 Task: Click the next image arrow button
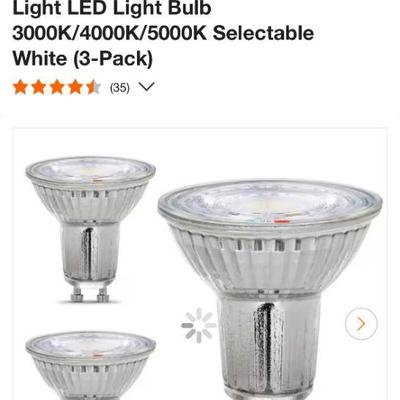point(361,324)
